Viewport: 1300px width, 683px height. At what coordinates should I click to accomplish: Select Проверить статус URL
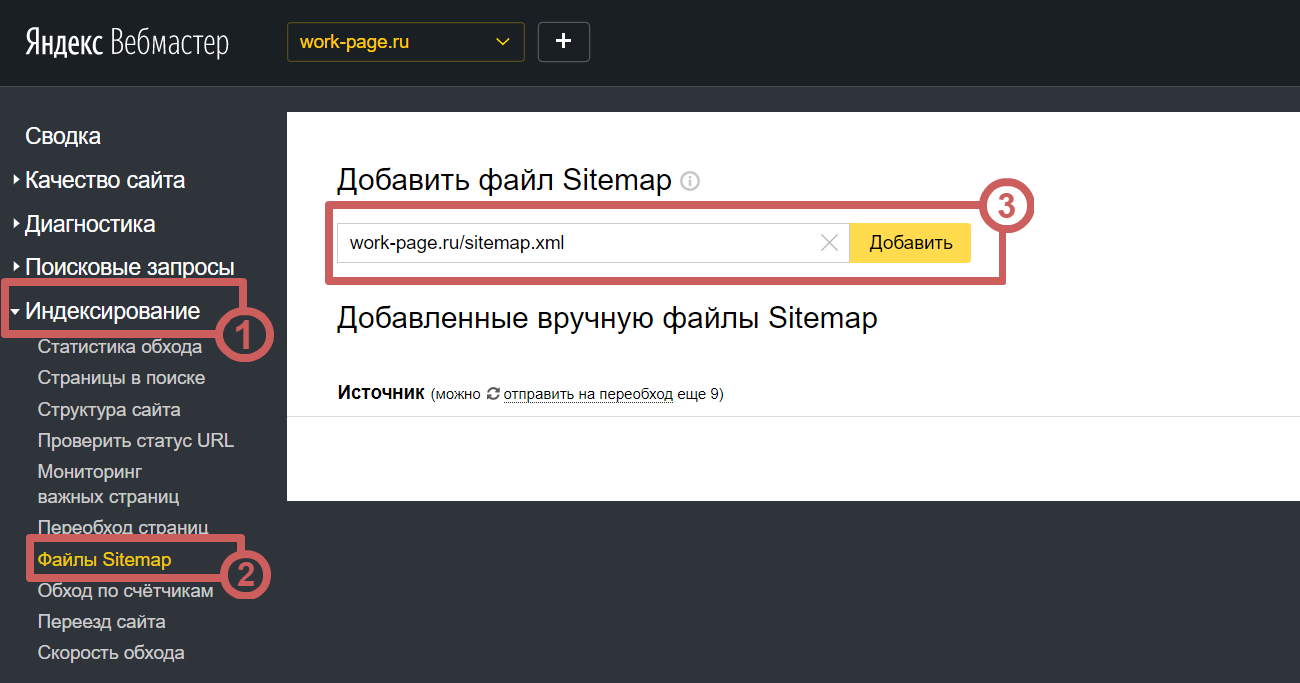[x=135, y=441]
